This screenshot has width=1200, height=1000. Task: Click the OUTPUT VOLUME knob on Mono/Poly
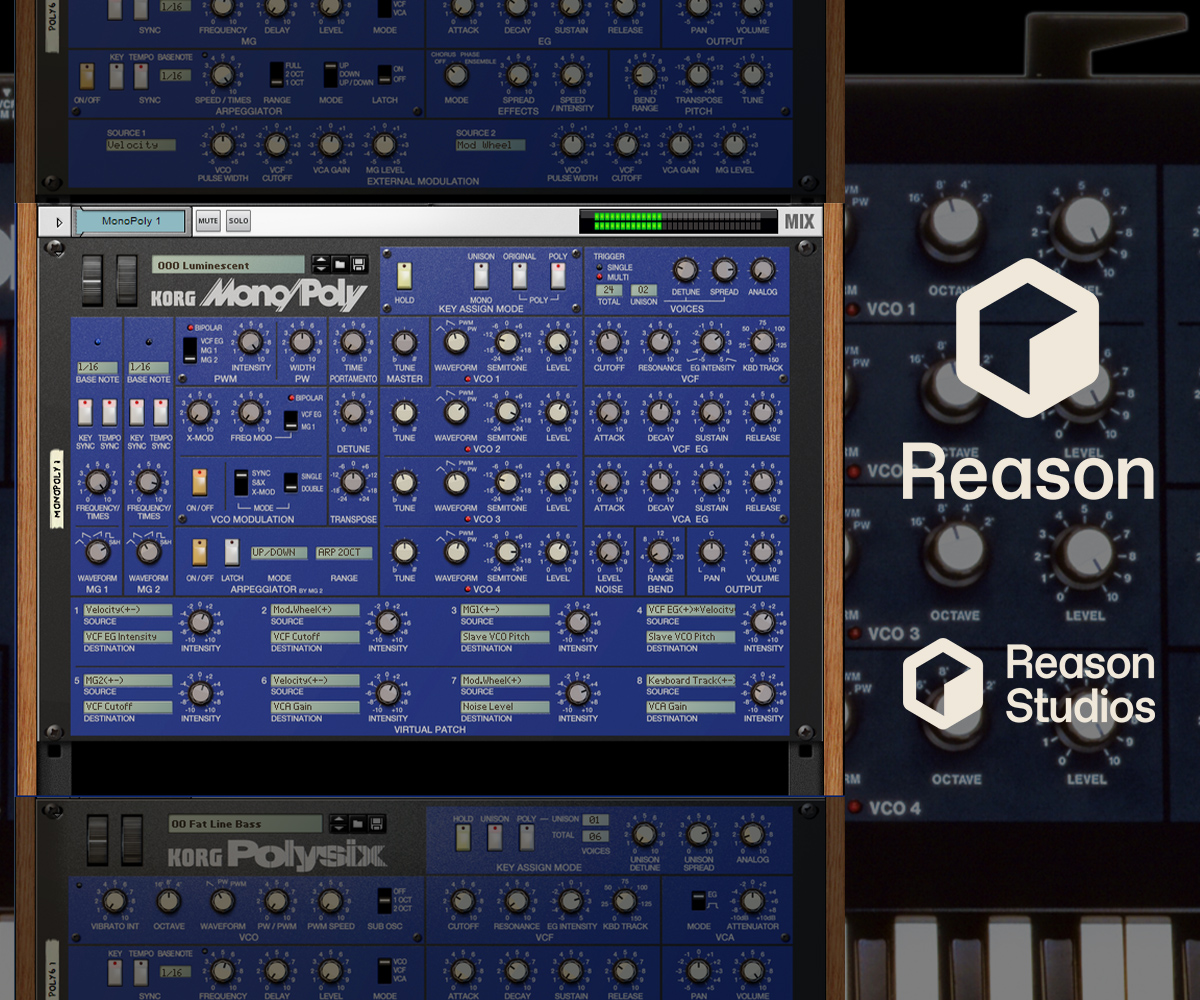click(x=762, y=553)
